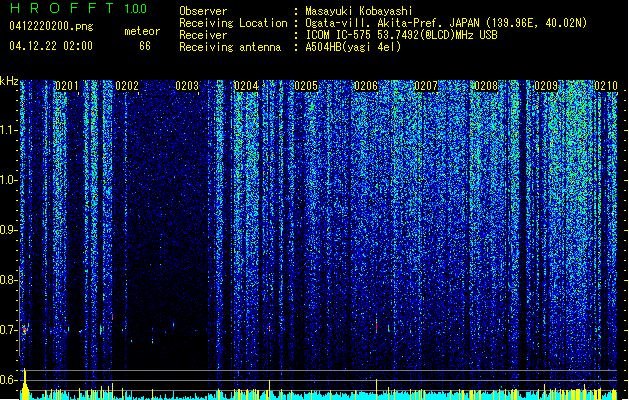The image size is (629, 400).
Task: Click the Receiver label
Action: pyautogui.click(x=203, y=35)
